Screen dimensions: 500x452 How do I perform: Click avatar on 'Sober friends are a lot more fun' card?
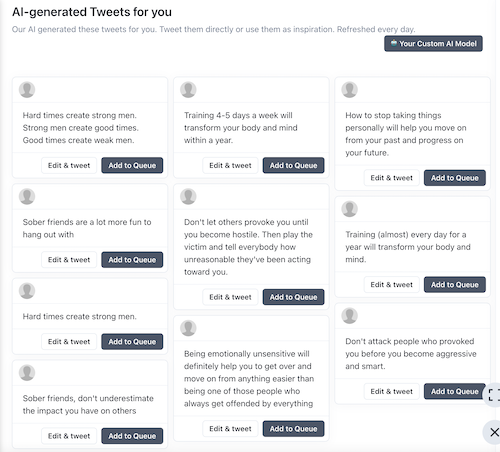tap(27, 196)
